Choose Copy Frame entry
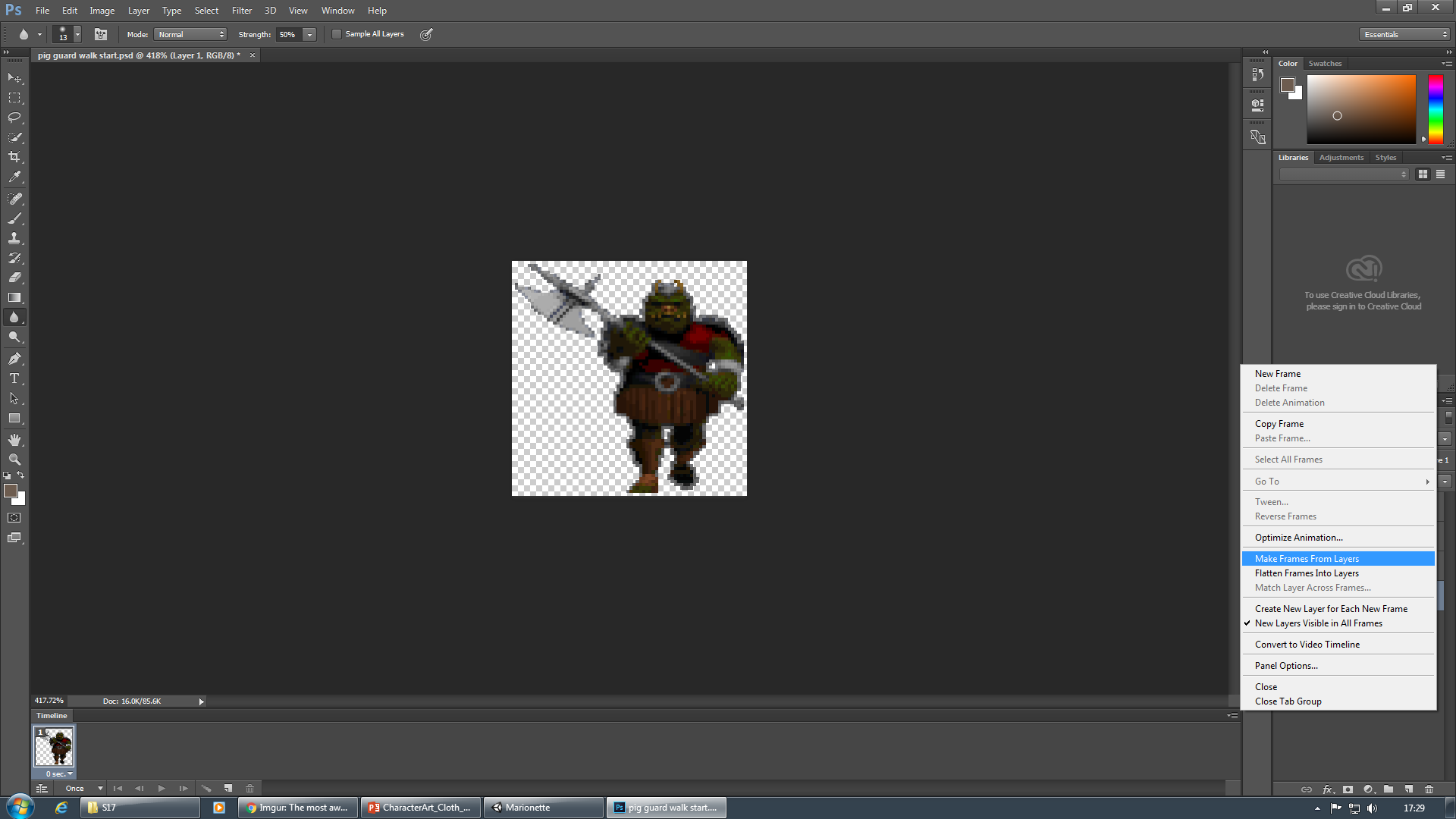 (x=1338, y=424)
